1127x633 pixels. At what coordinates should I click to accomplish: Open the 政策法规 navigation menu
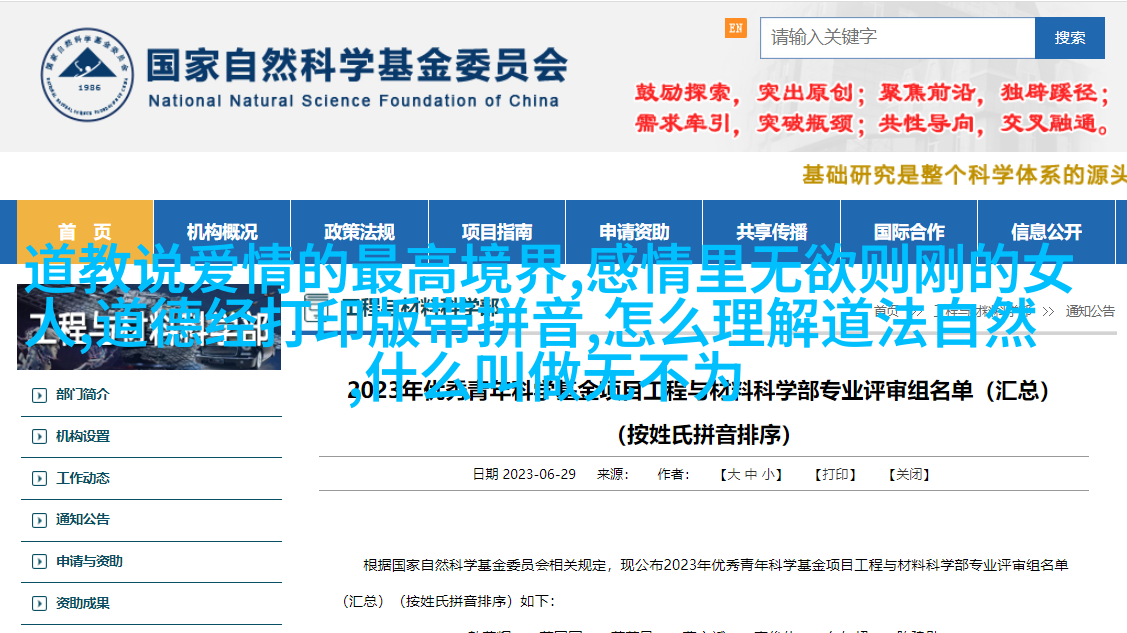(359, 232)
